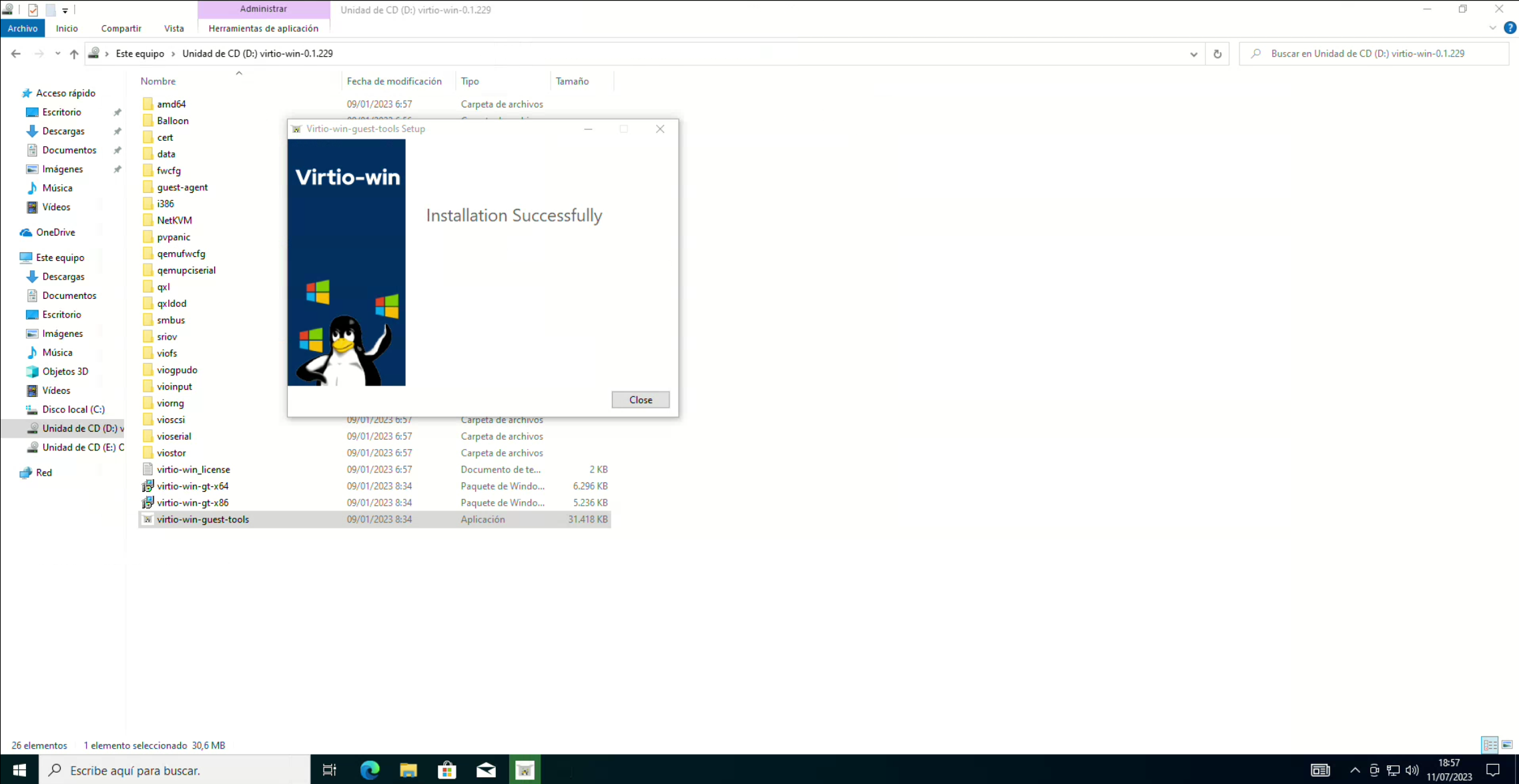1519x784 pixels.
Task: Go up one folder with Up arrow
Action: pyautogui.click(x=74, y=54)
